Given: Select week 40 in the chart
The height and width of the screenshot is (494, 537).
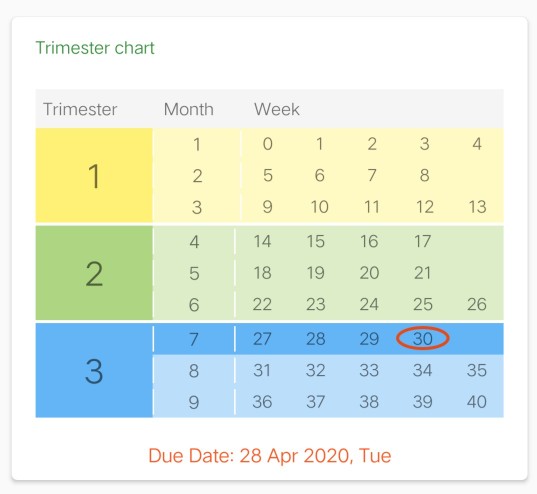Looking at the screenshot, I should coord(476,402).
